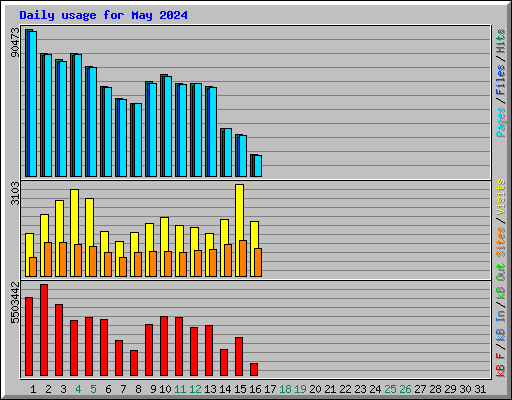Select day 31 on the date axis
This screenshot has width=512, height=400.
pos(480,389)
